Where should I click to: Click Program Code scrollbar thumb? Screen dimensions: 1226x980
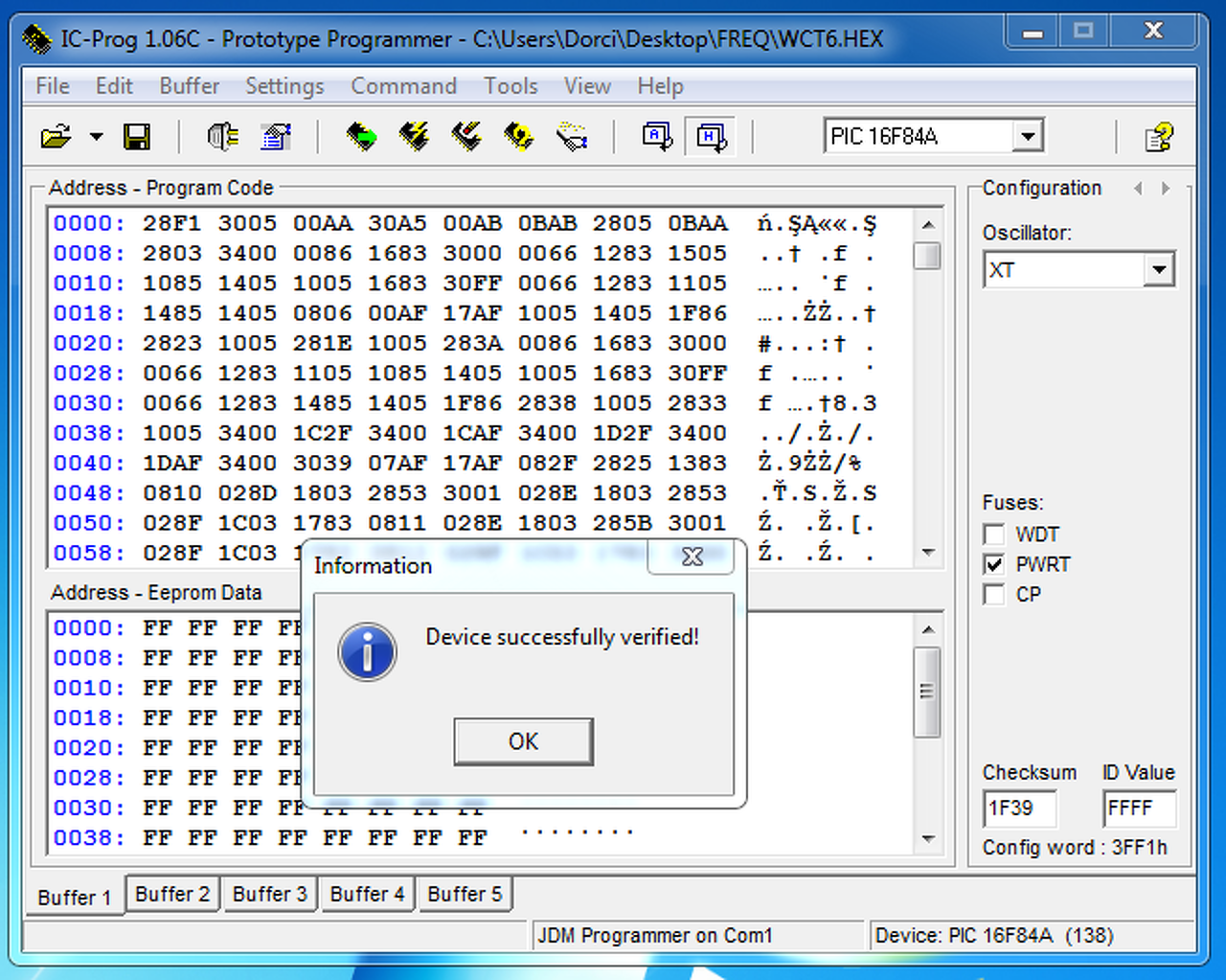tap(927, 256)
